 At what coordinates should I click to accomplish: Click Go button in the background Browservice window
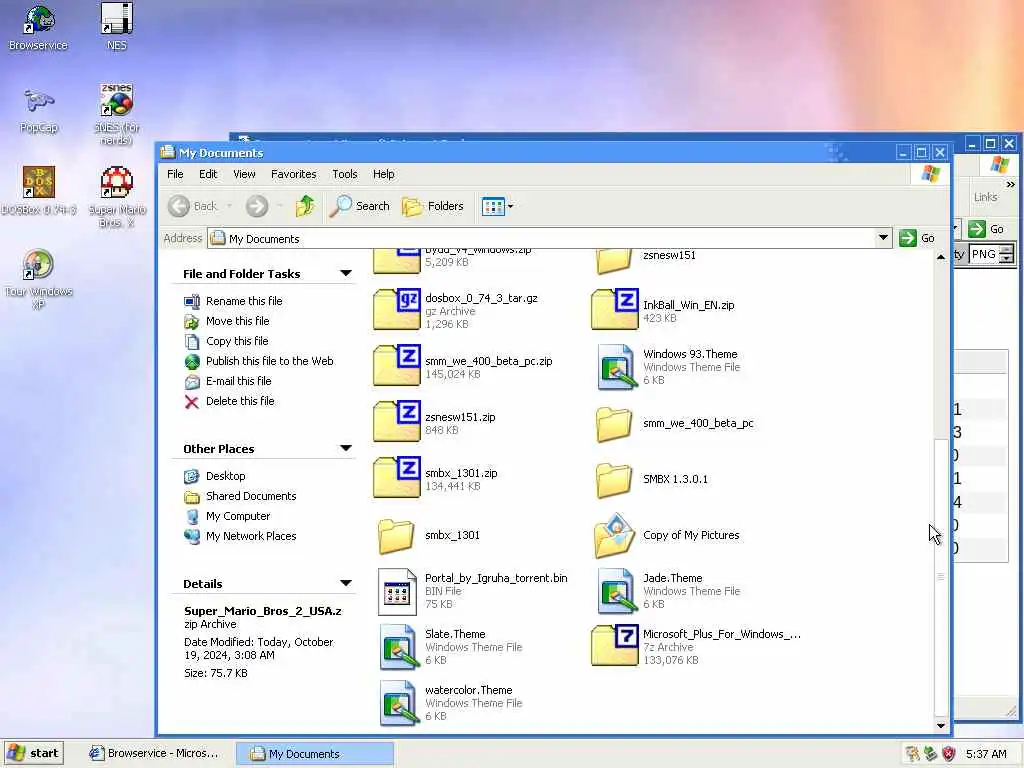click(987, 229)
